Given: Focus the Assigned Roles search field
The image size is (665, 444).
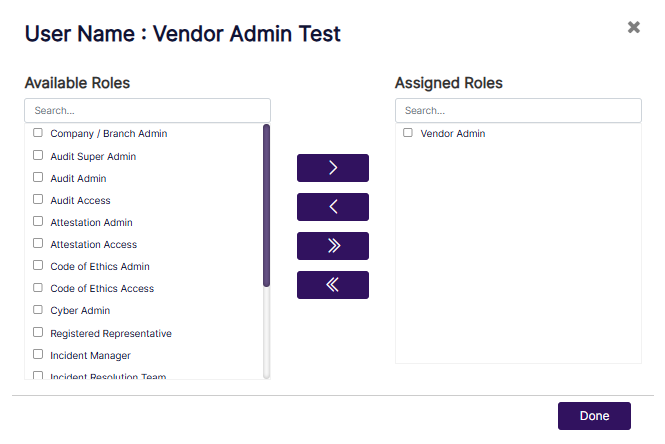Looking at the screenshot, I should tap(518, 111).
